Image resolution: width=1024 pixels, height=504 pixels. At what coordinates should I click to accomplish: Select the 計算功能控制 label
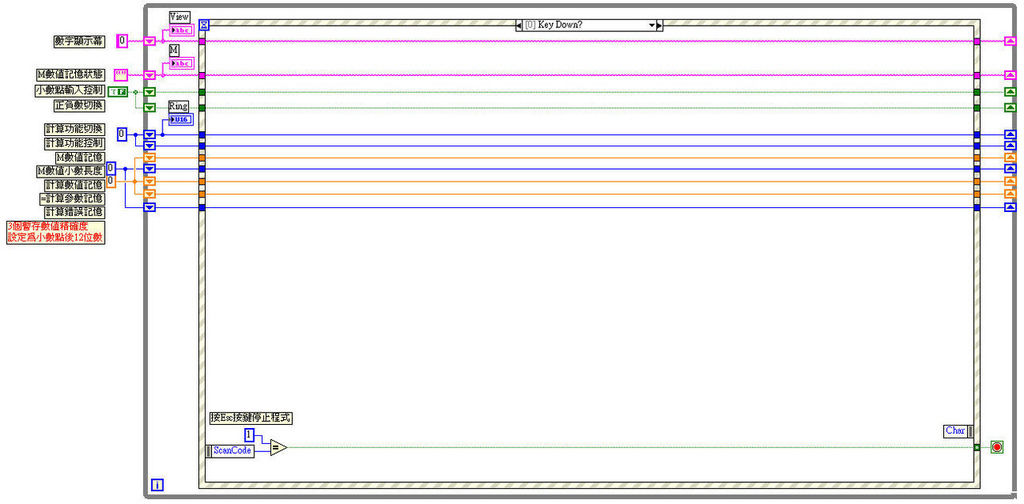coord(74,143)
